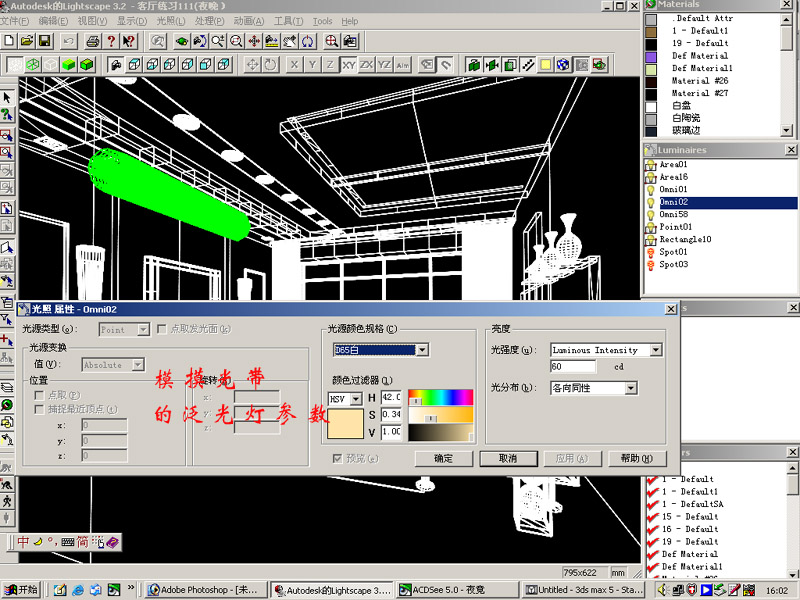
Task: Constrain movement to the Y axis
Action: pyautogui.click(x=312, y=65)
